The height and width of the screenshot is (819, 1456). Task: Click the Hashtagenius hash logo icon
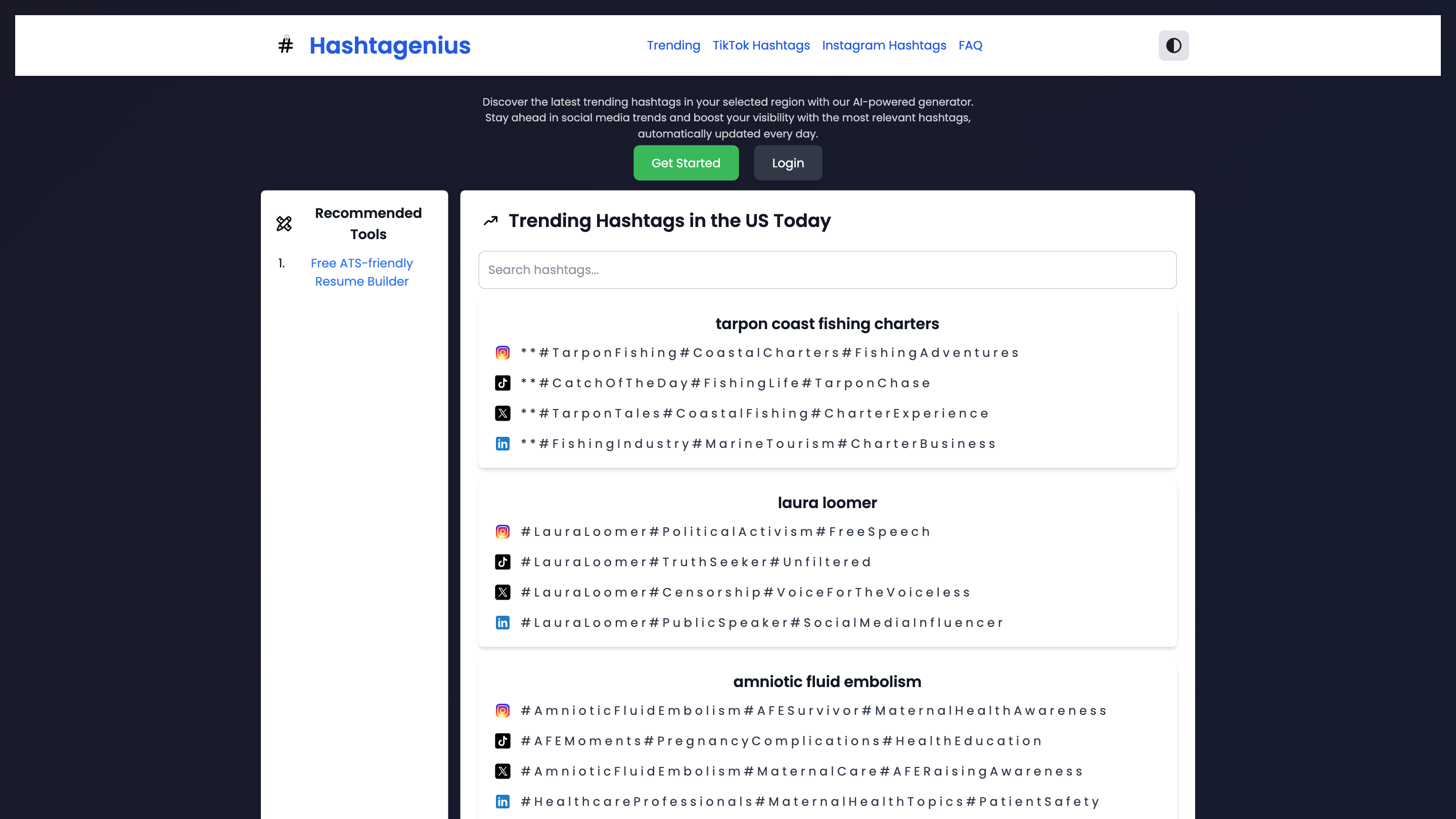point(286,45)
